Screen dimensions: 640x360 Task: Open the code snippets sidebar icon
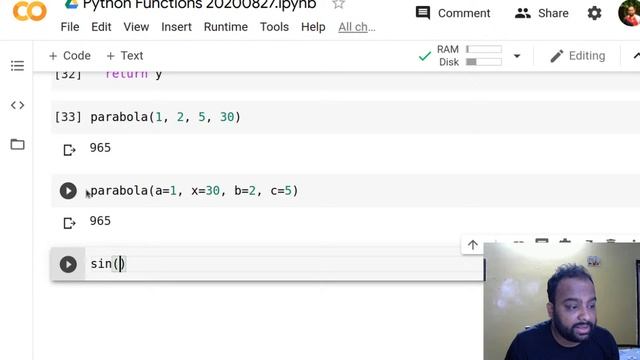tap(17, 105)
